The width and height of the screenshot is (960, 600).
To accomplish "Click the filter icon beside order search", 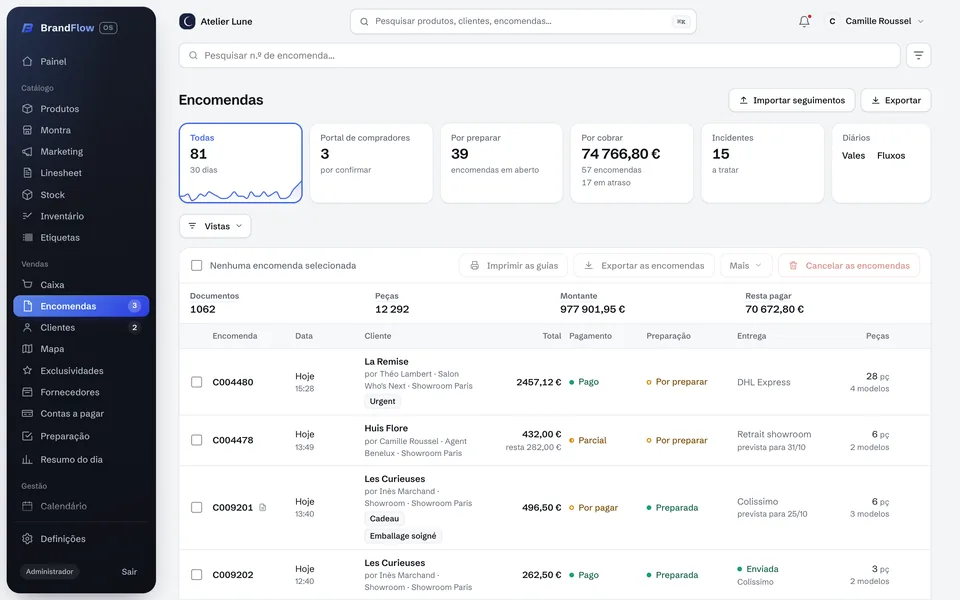I will coord(918,55).
